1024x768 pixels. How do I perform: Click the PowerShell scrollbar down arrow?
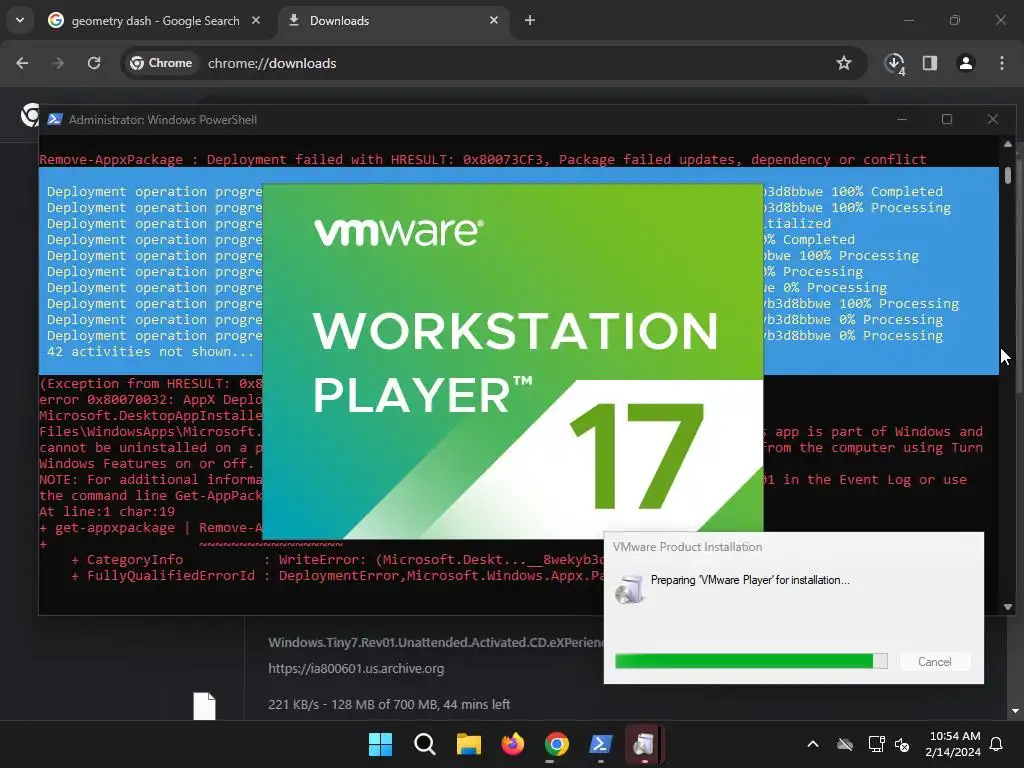1008,607
